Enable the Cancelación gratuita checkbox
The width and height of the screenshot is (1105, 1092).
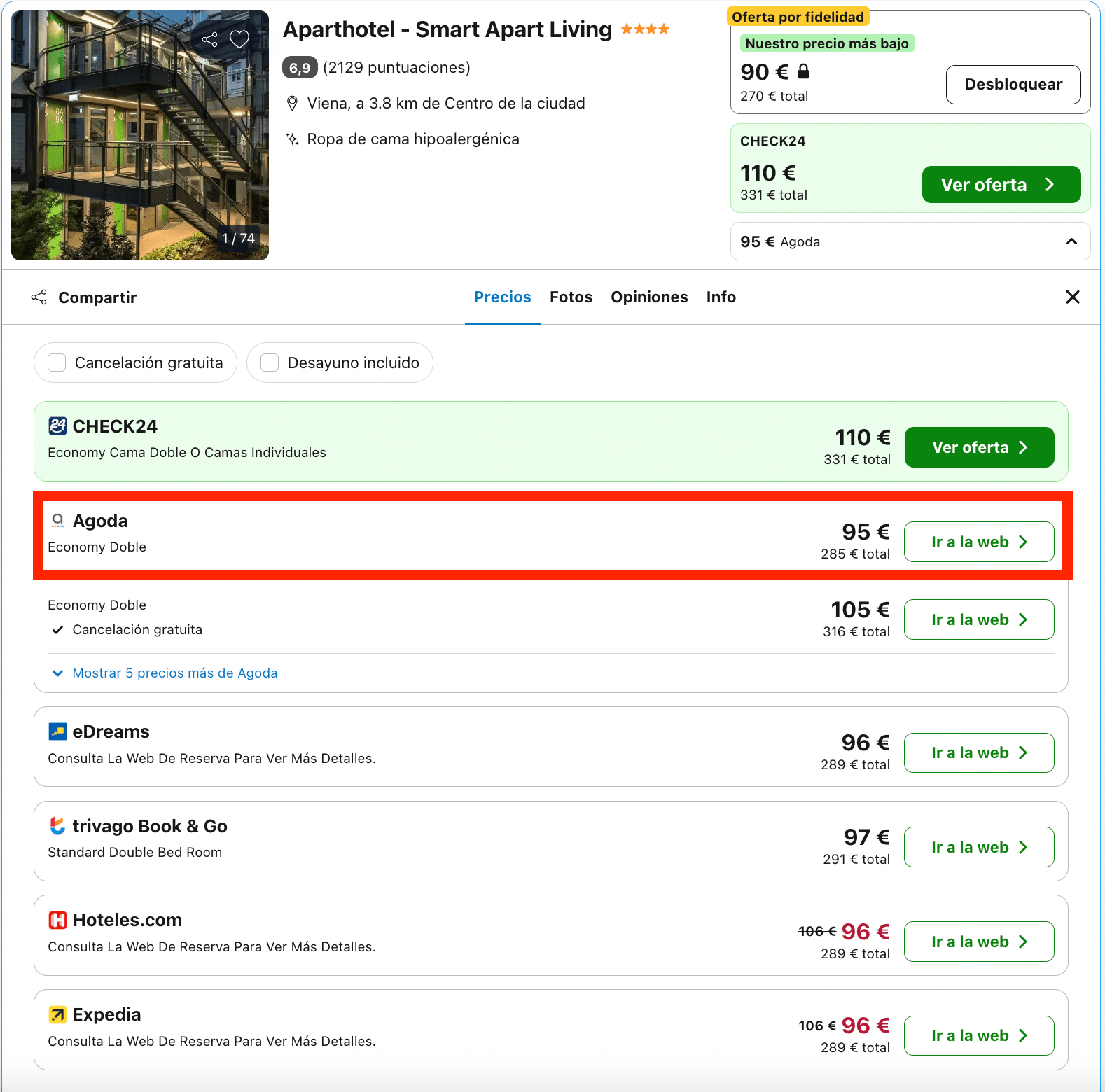point(57,363)
